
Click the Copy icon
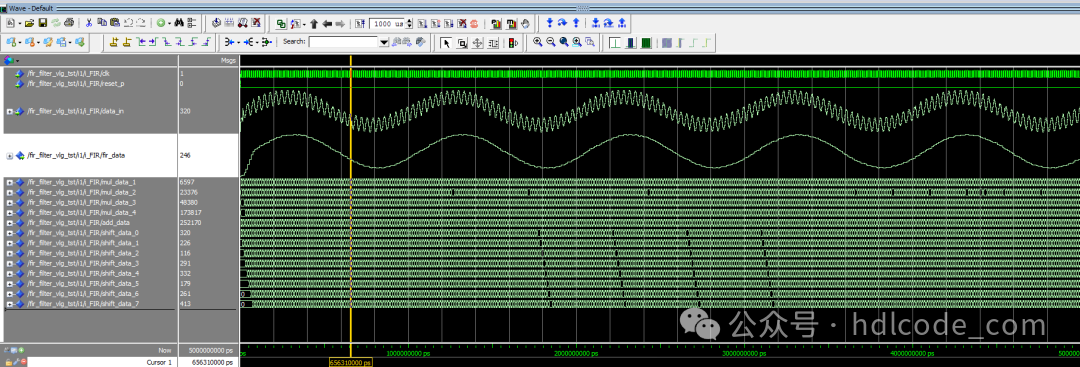(102, 23)
